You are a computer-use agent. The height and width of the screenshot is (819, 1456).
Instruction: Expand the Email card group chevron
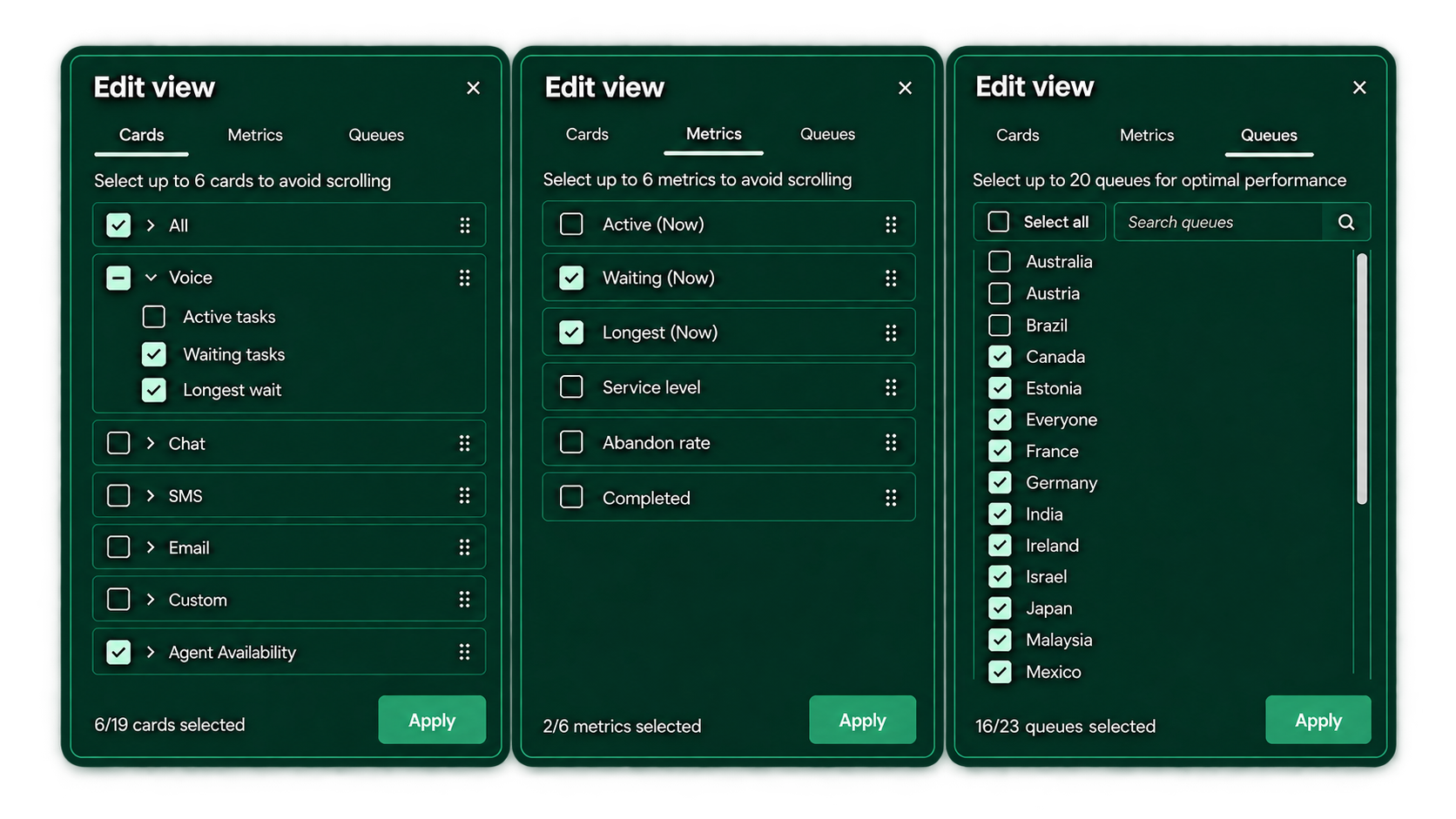click(x=151, y=547)
